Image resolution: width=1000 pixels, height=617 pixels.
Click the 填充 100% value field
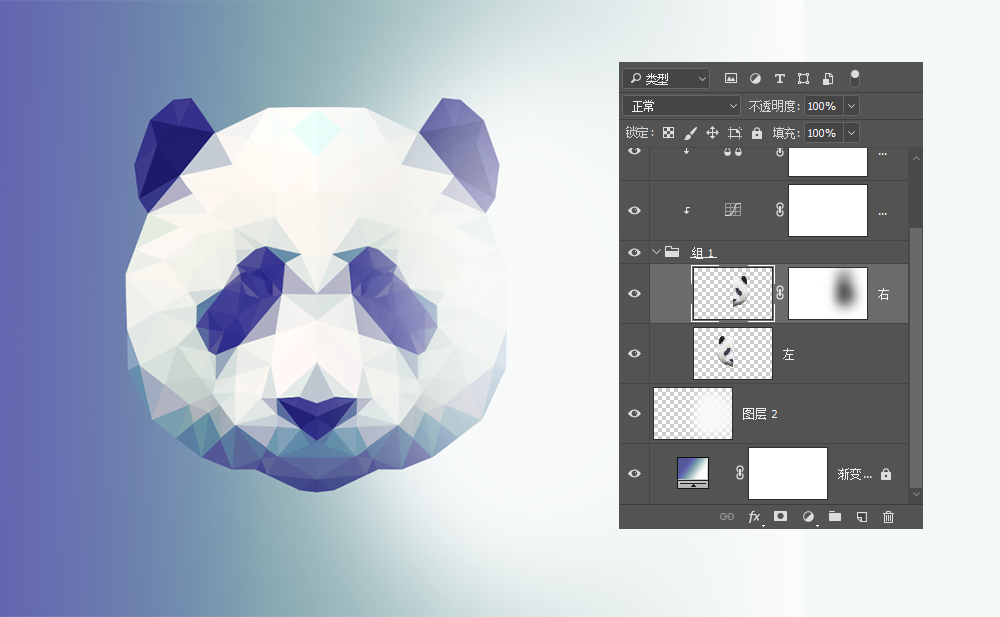823,133
